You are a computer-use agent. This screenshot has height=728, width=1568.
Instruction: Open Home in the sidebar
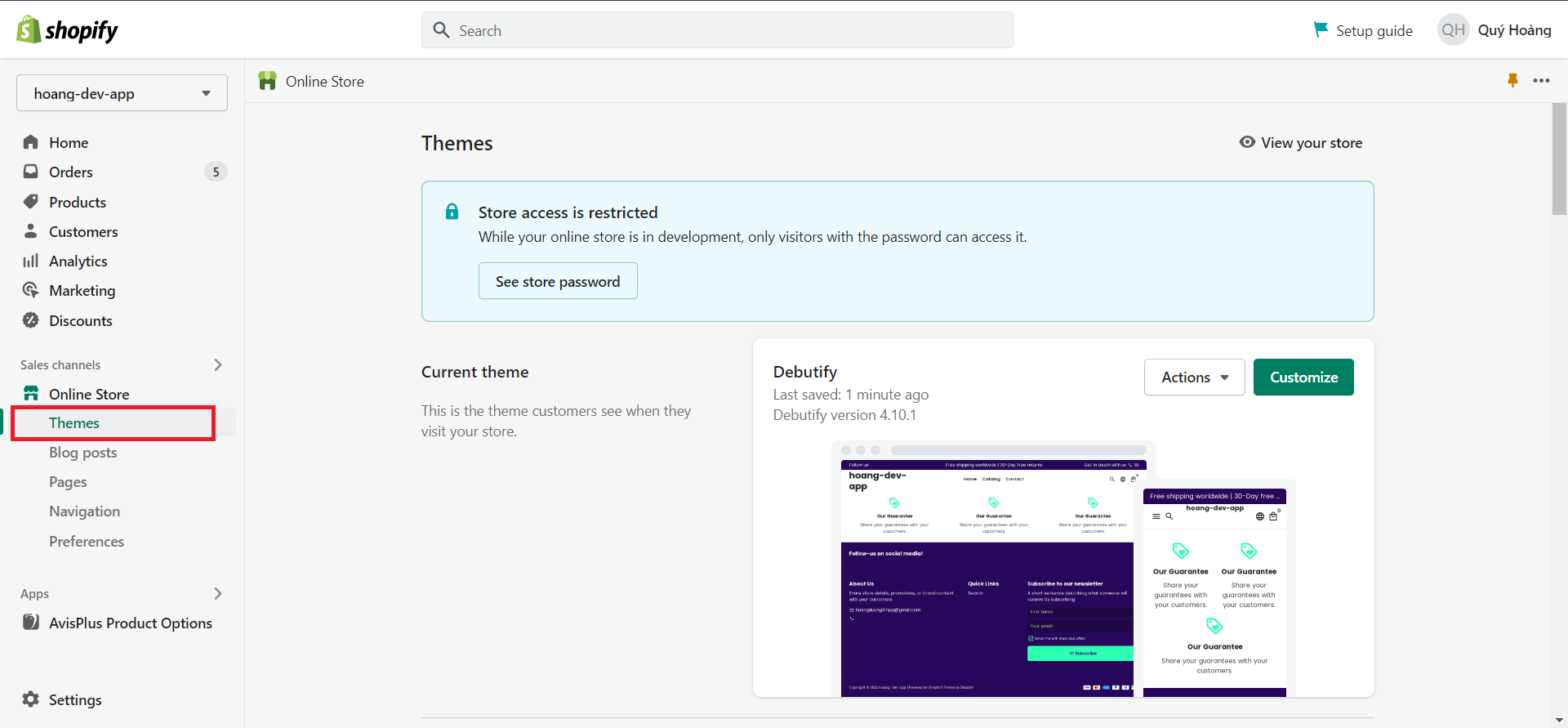[x=69, y=142]
